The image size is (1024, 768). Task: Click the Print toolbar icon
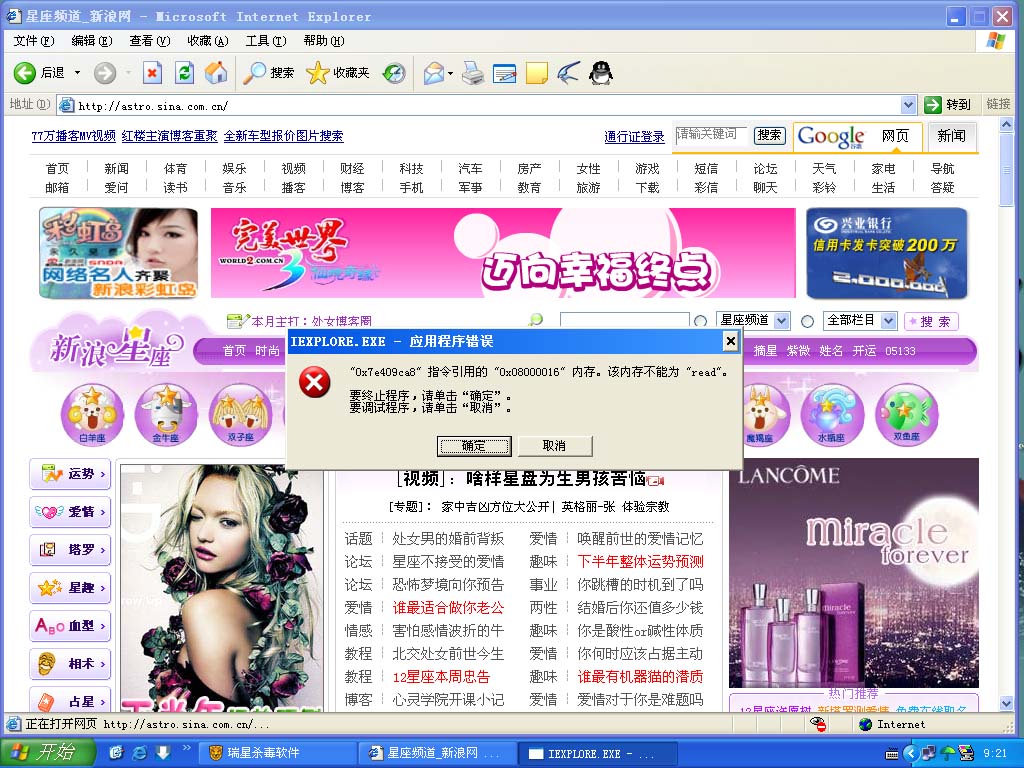473,73
